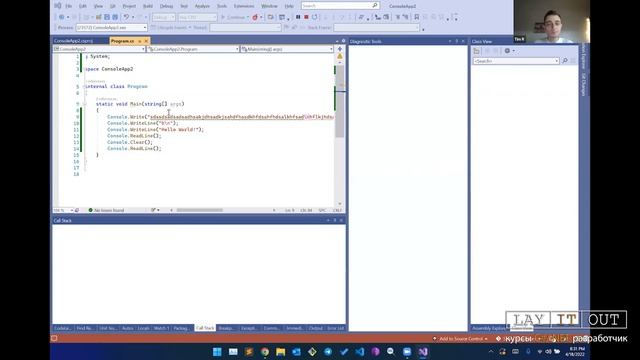
Task: Open Visual Studio Code from taskbar
Action: coord(360,352)
